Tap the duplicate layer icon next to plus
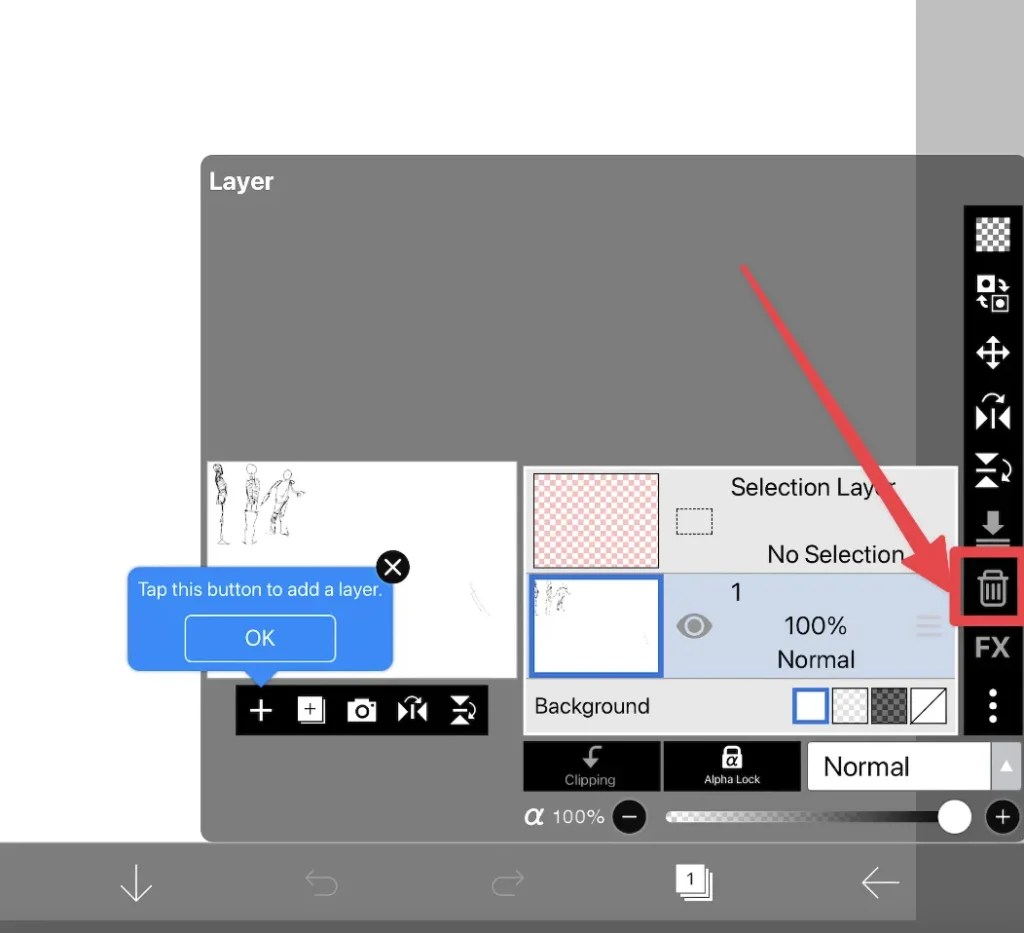The image size is (1024, 933). [x=310, y=710]
